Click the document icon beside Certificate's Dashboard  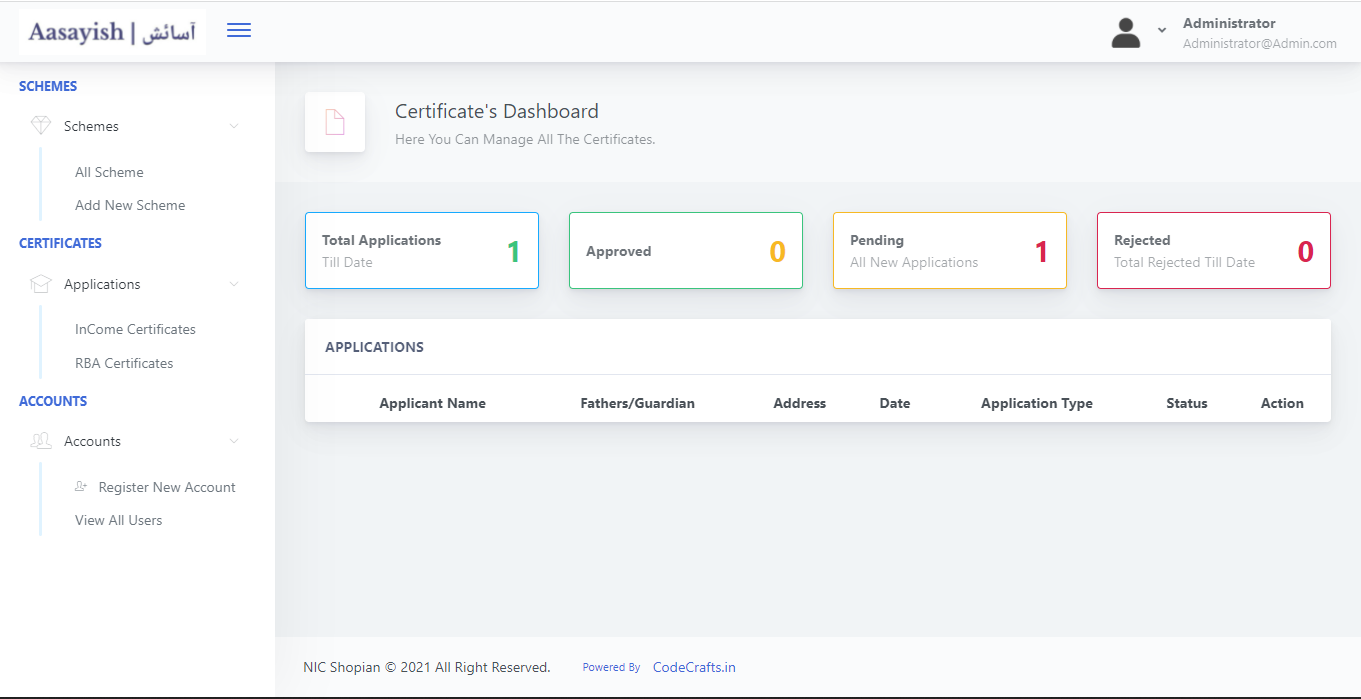tap(335, 122)
